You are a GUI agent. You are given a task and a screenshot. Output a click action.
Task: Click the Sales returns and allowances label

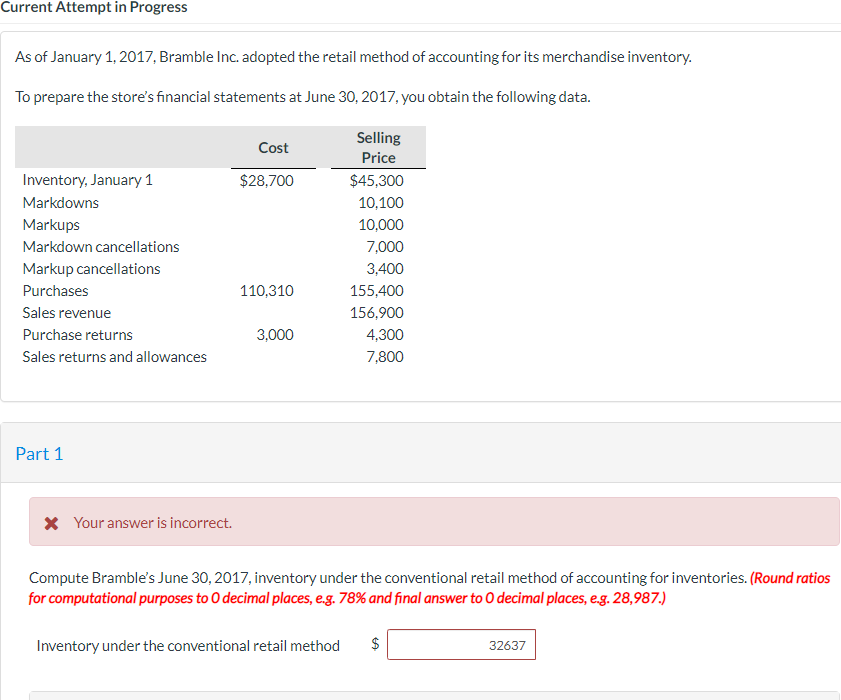point(114,357)
